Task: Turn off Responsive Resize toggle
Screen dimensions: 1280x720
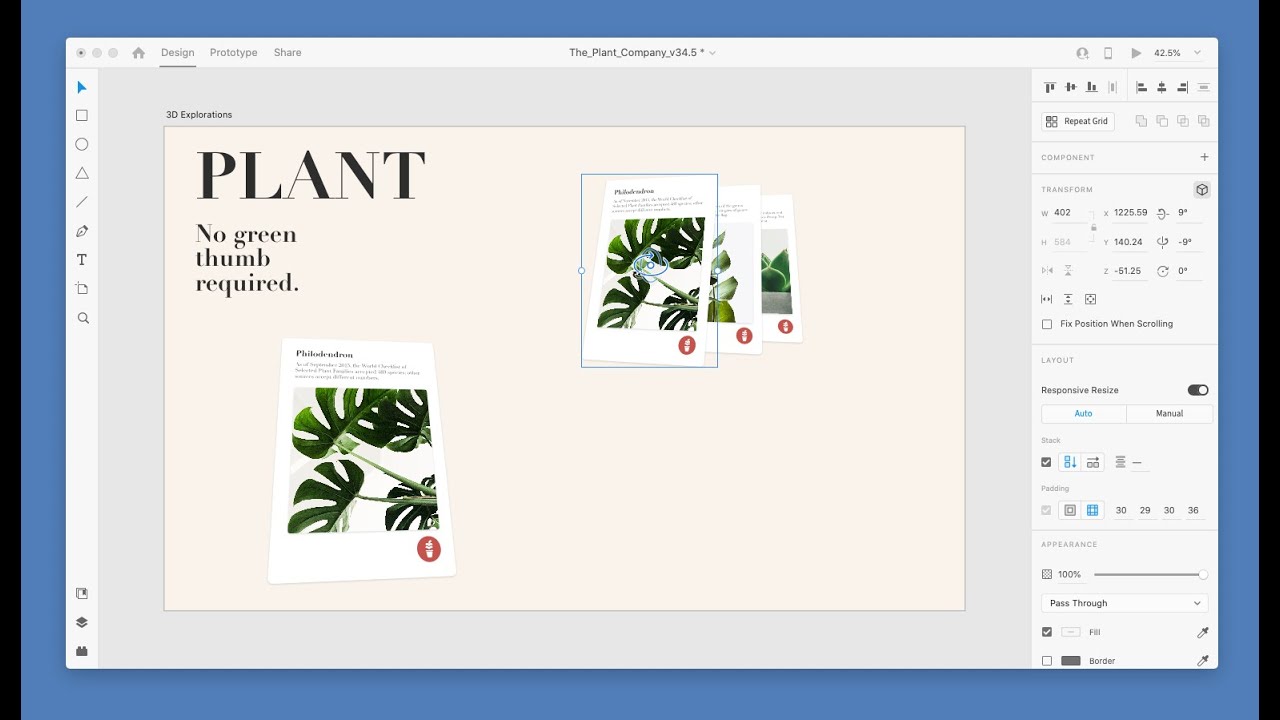Action: pos(1197,390)
